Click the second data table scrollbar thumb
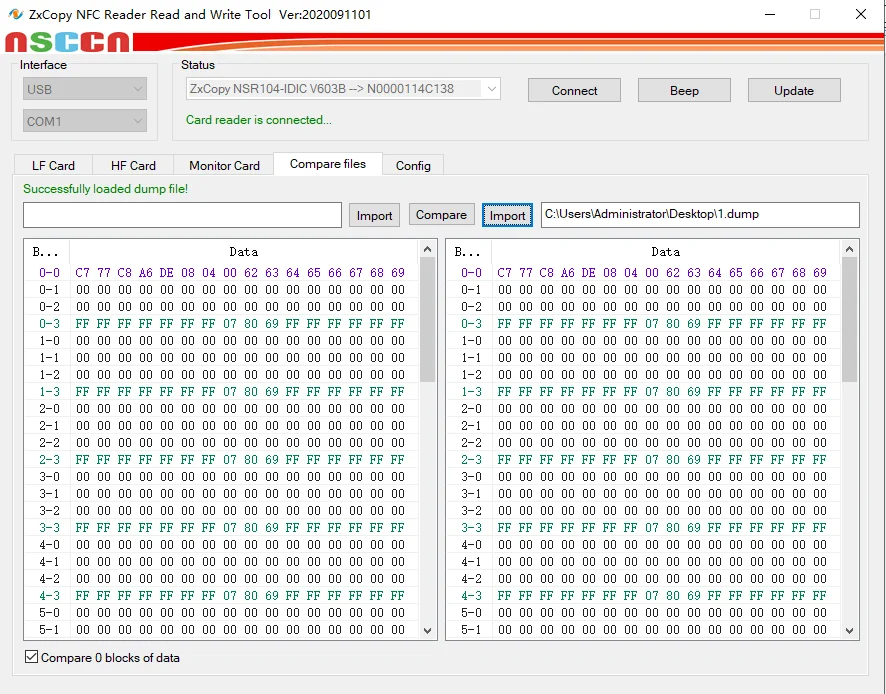 [849, 320]
